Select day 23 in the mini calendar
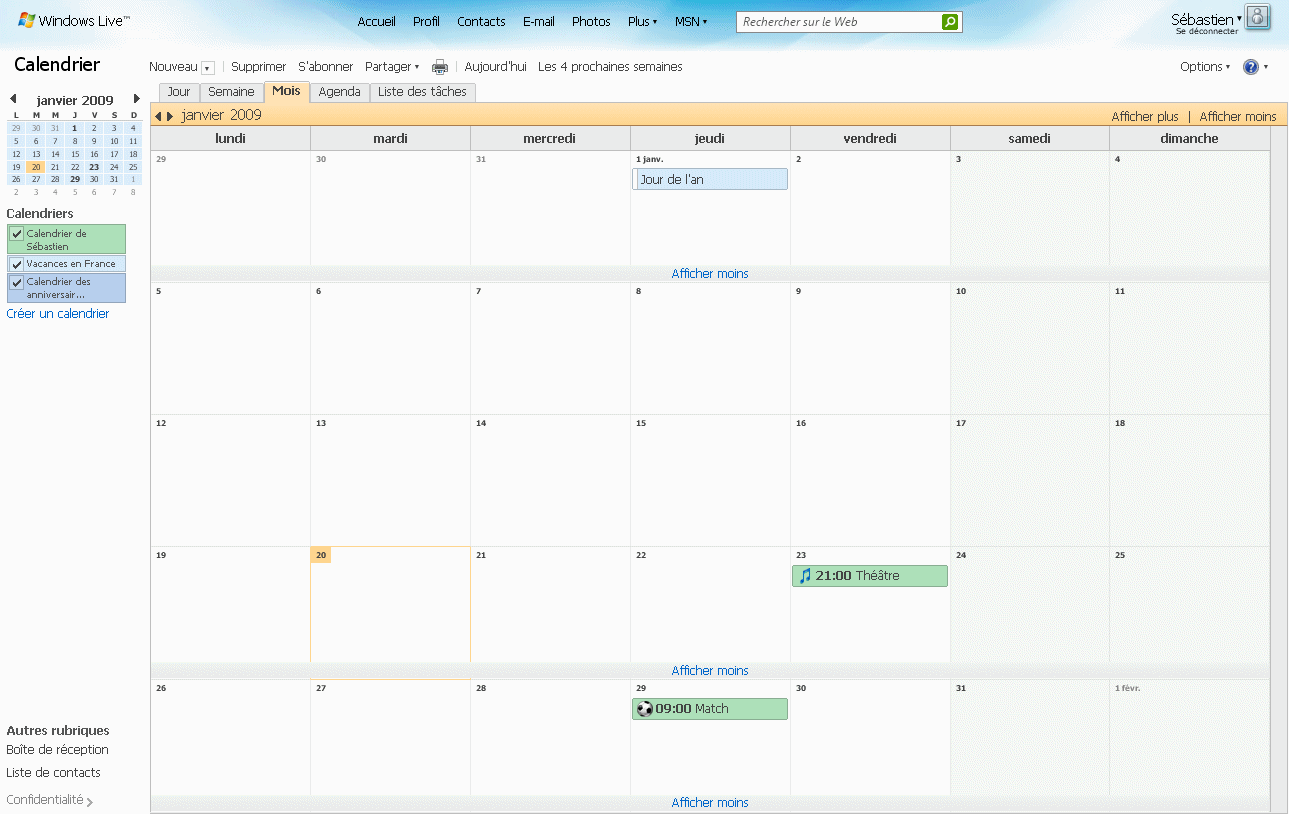Image resolution: width=1289 pixels, height=814 pixels. click(x=94, y=167)
